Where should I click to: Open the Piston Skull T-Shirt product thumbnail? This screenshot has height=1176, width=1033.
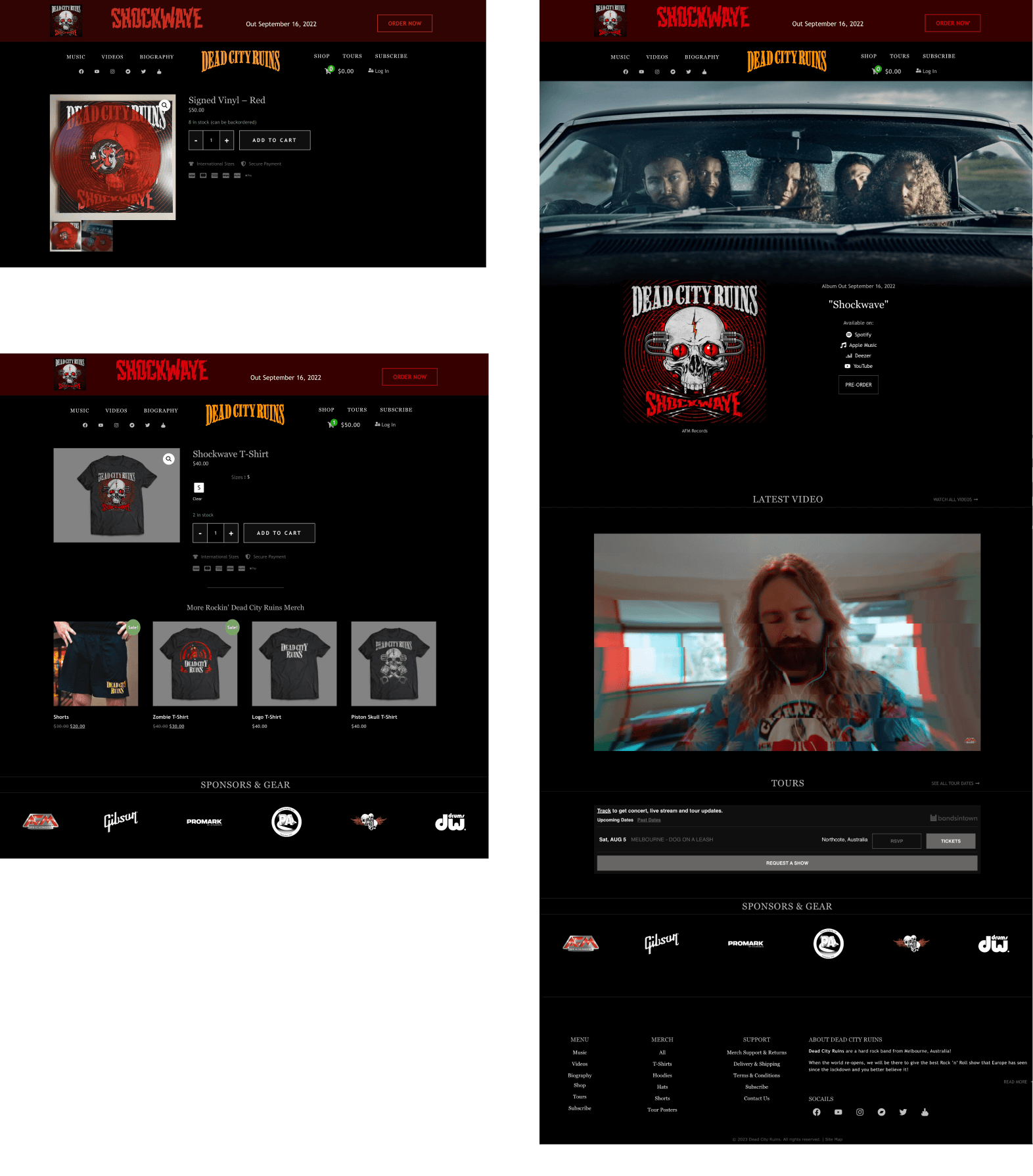coord(394,664)
